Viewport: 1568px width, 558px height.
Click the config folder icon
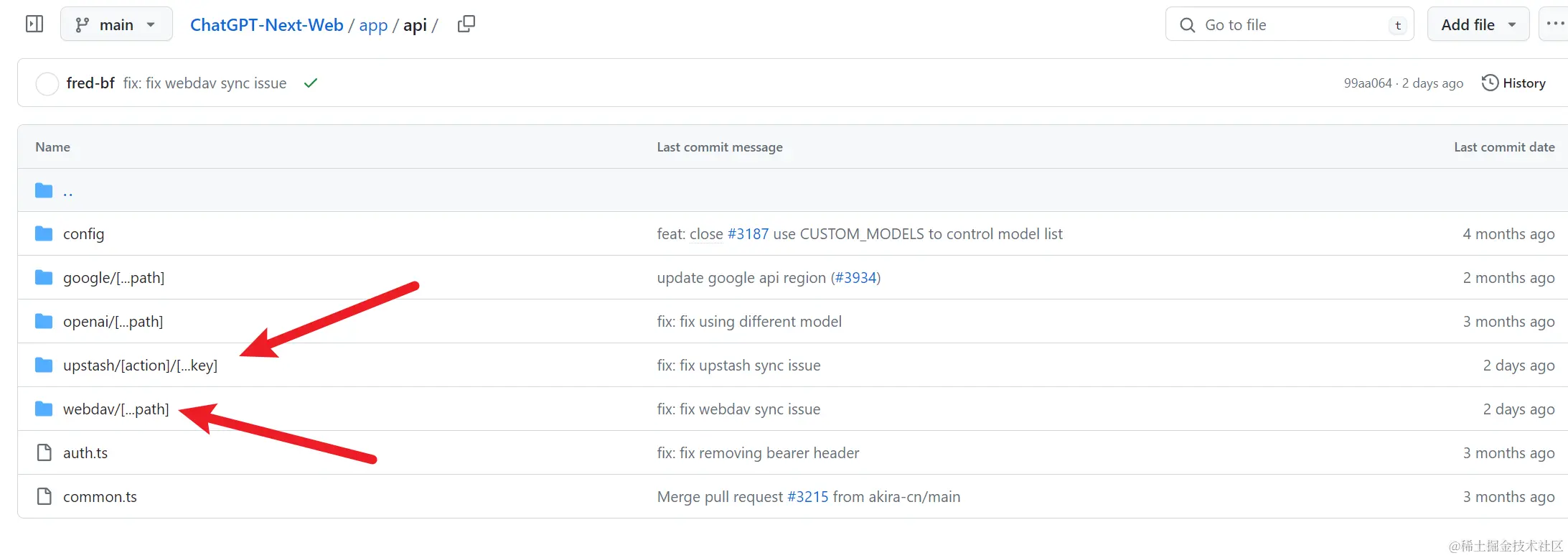coord(44,233)
